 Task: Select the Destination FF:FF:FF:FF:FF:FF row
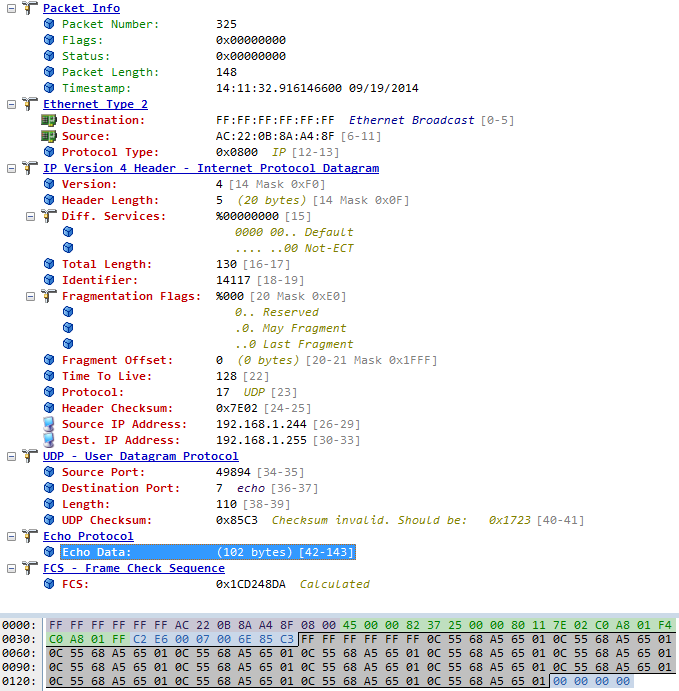288,120
